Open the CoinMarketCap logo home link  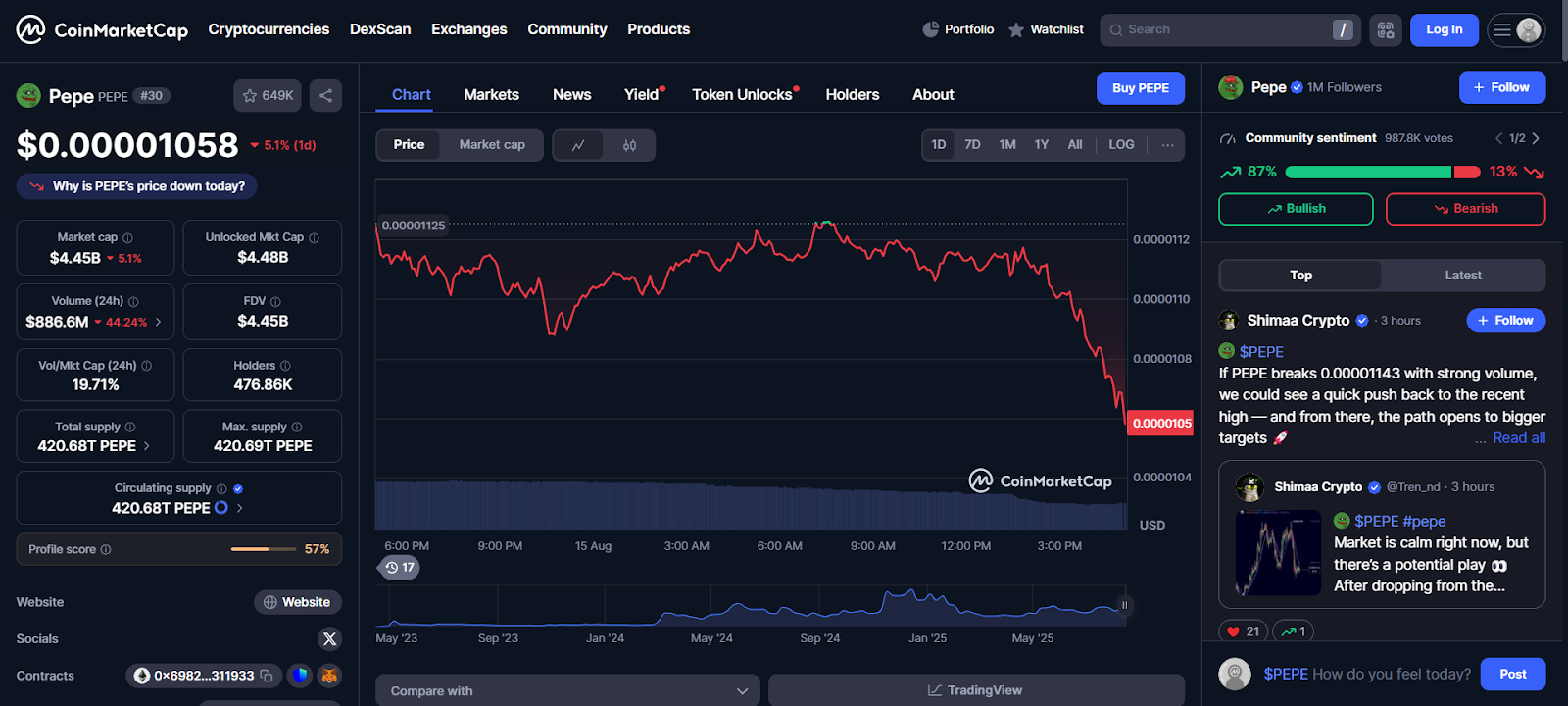pos(102,29)
